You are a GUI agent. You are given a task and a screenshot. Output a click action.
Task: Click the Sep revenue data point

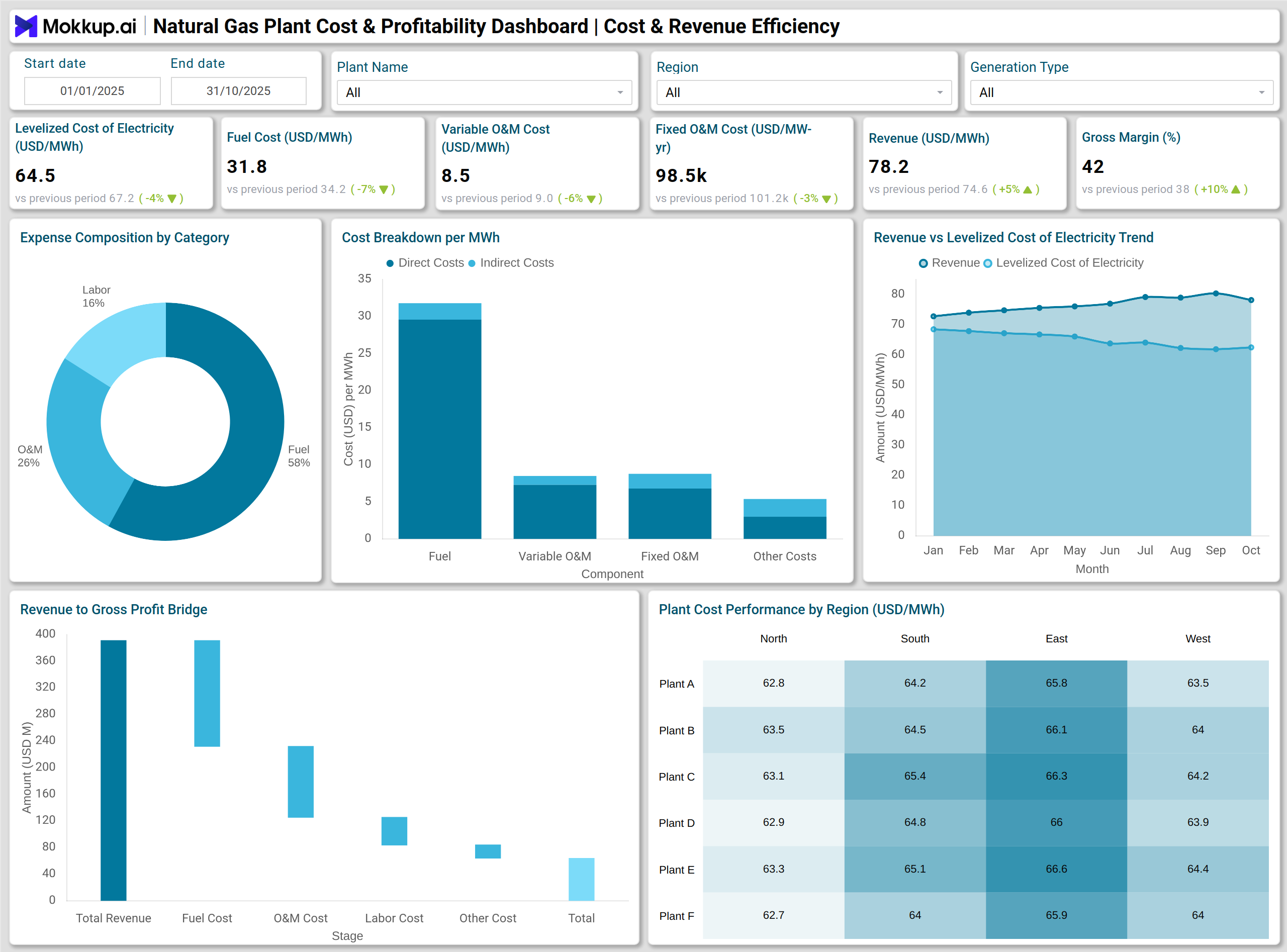1216,294
